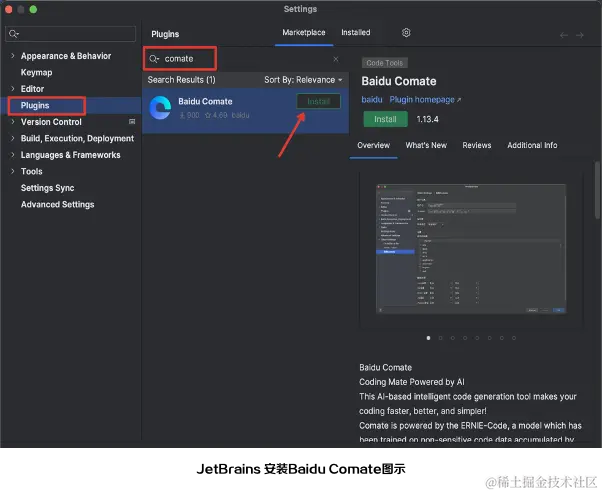The height and width of the screenshot is (494, 602).
Task: Expand Build, Execution, Deployment section
Action: [13, 138]
